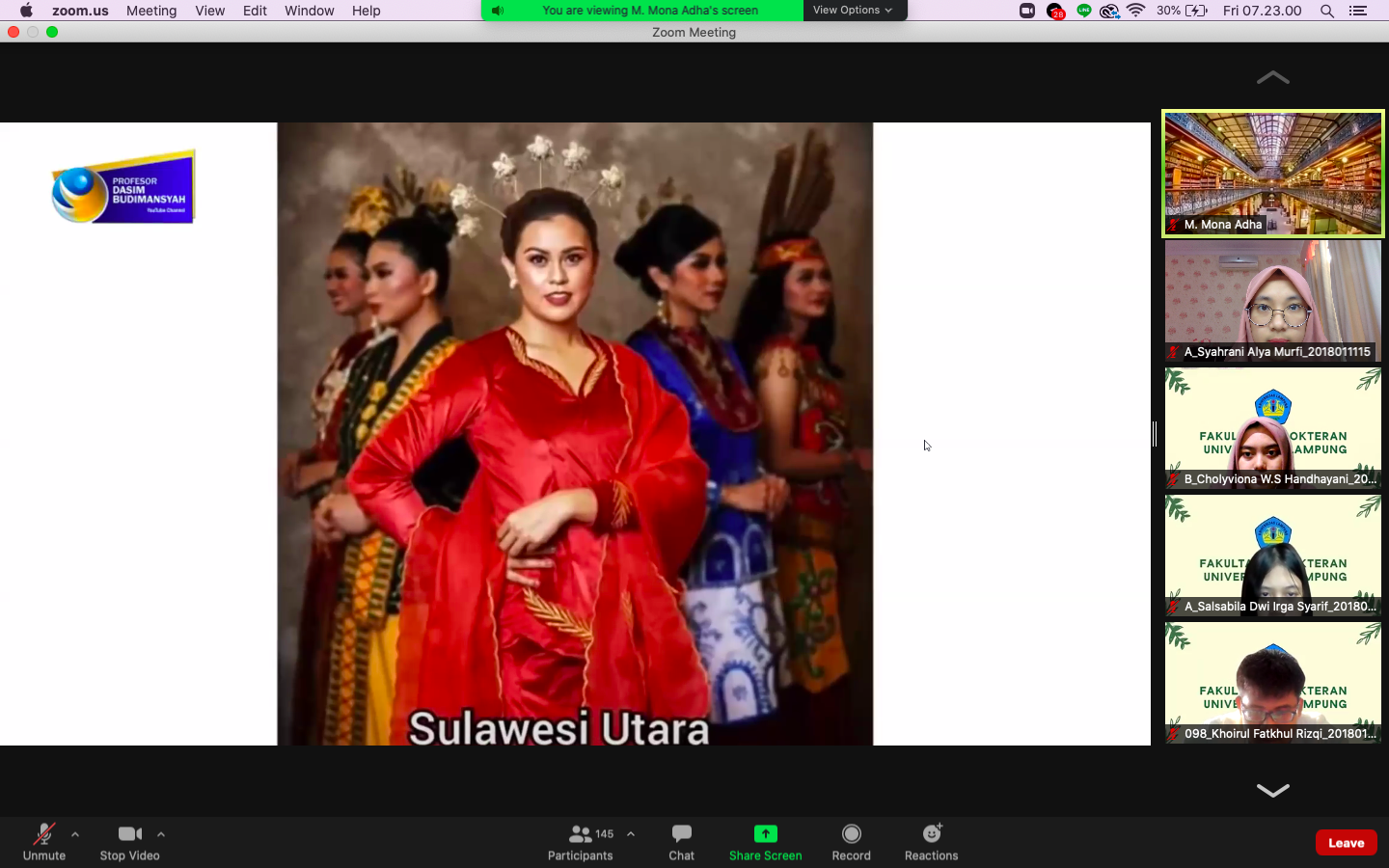Click the Profesor Dasim Budimansyah logo

123,186
